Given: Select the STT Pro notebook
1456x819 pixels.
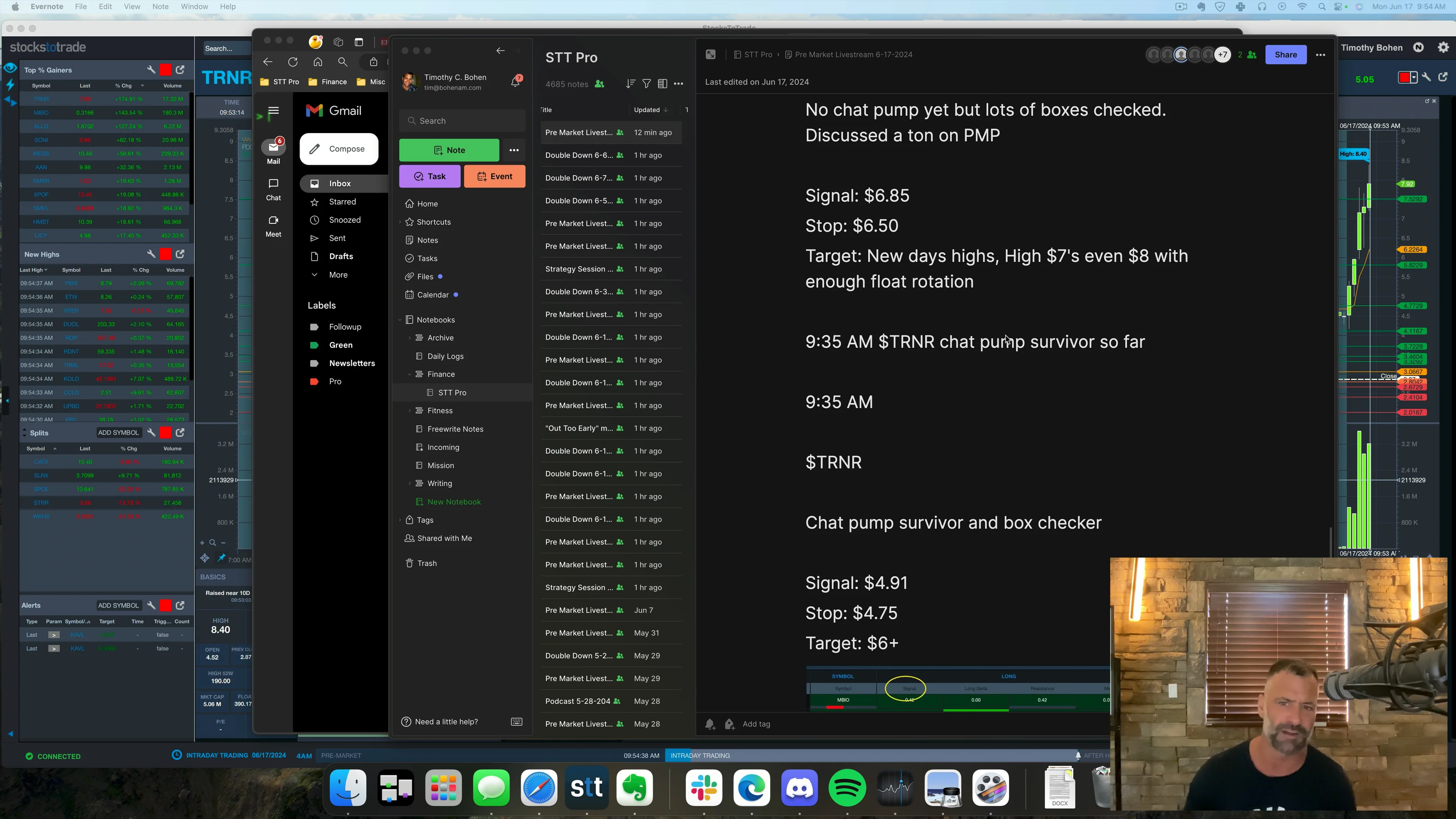Looking at the screenshot, I should 452,392.
